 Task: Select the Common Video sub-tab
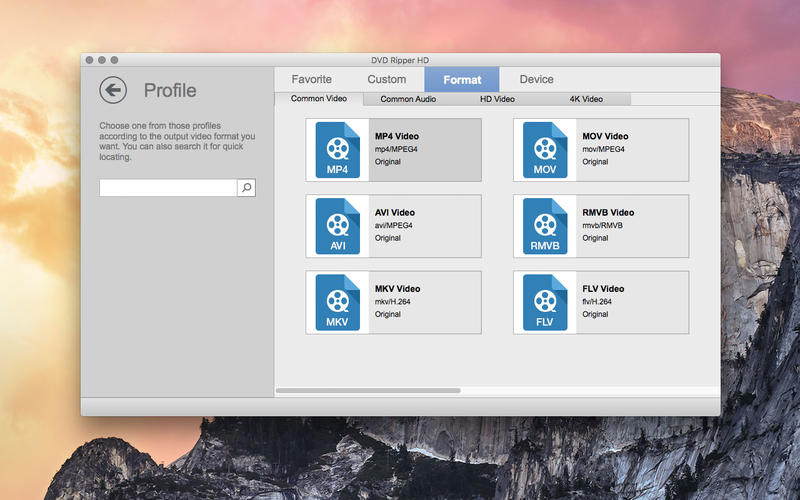coord(319,99)
